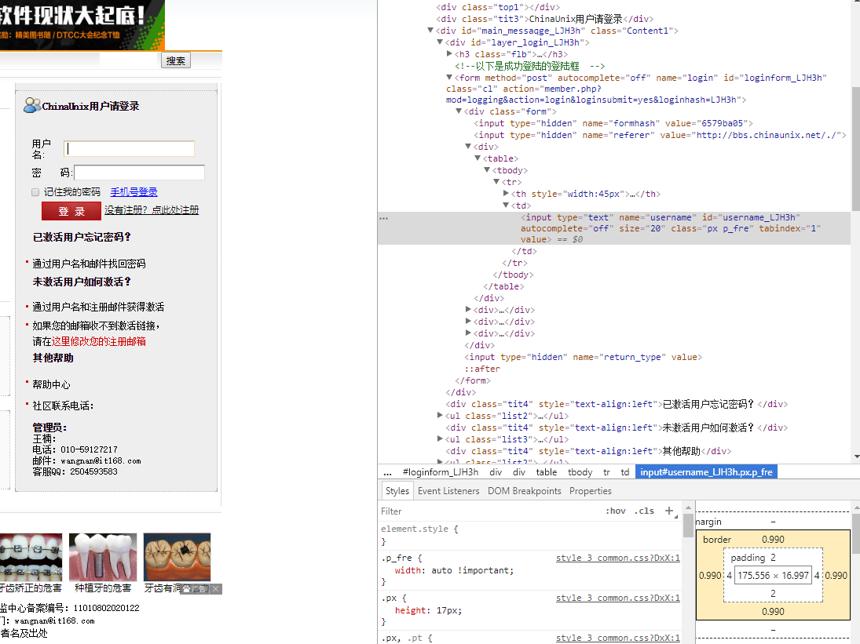Toggle the :hov element state button
860x644 pixels.
pyautogui.click(x=615, y=511)
